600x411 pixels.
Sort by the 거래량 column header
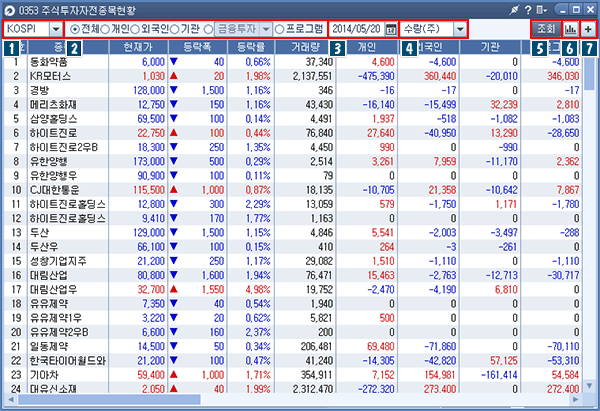(x=305, y=47)
